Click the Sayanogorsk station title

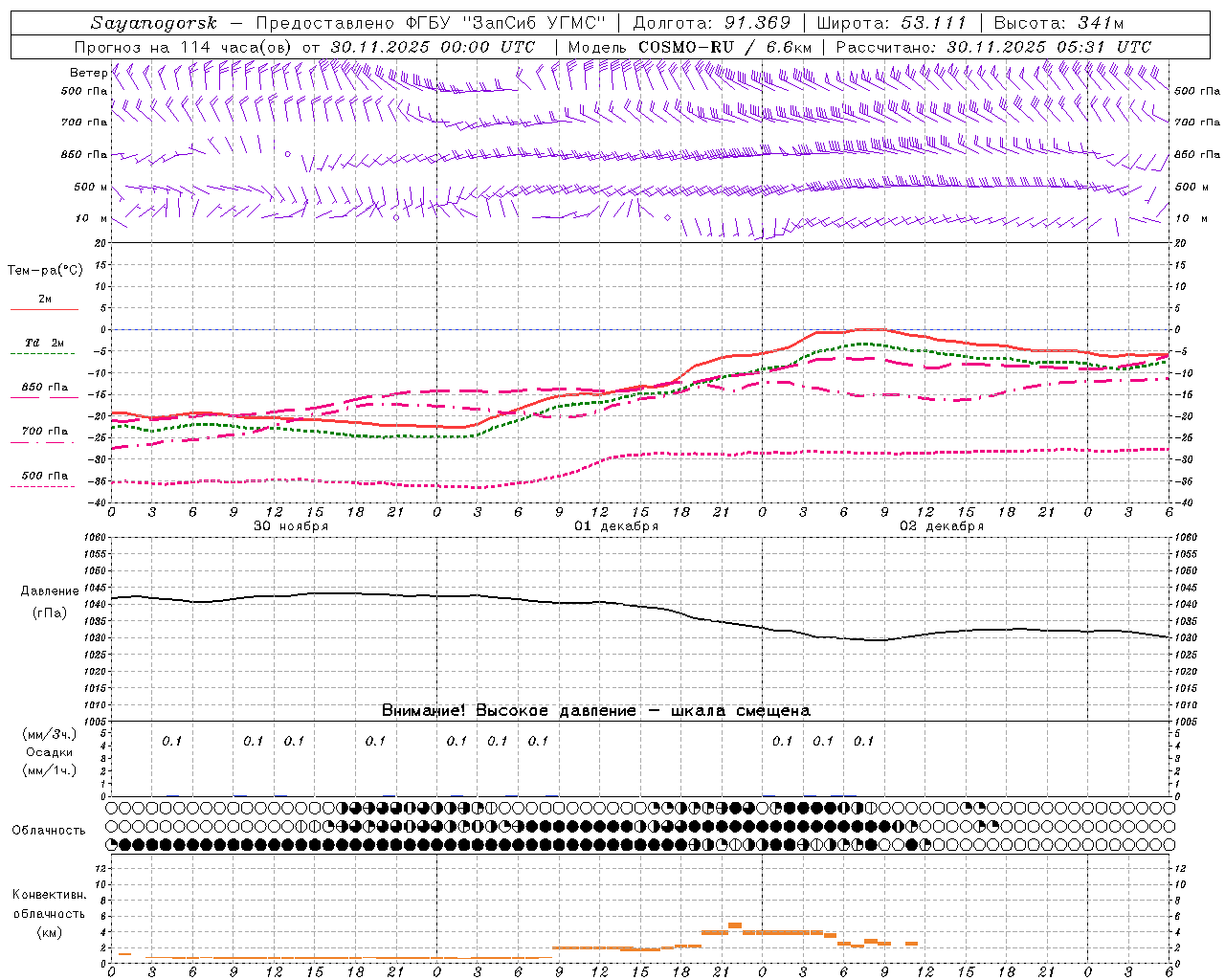pyautogui.click(x=154, y=23)
